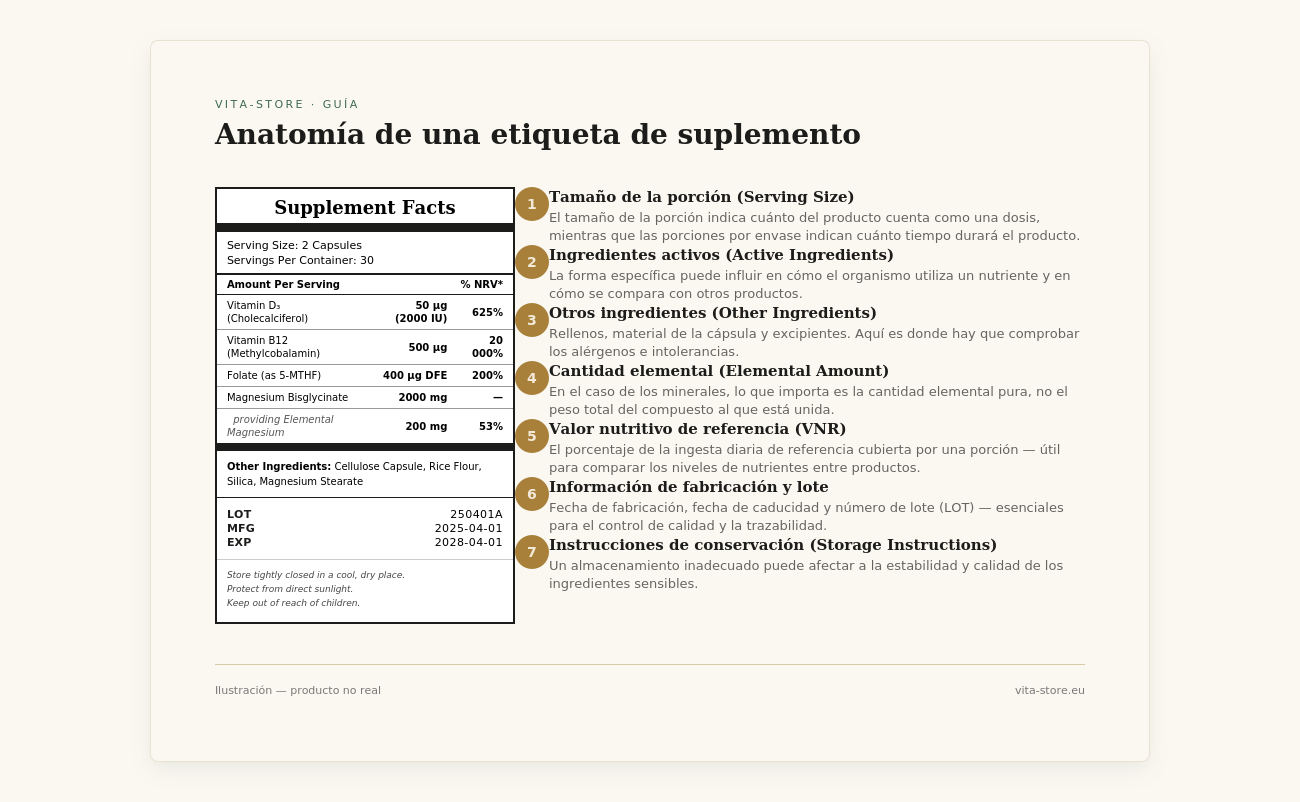Click description starting El tamaño de la porción indica
Viewport: 1300px width, 802px height.
pyautogui.click(x=814, y=226)
